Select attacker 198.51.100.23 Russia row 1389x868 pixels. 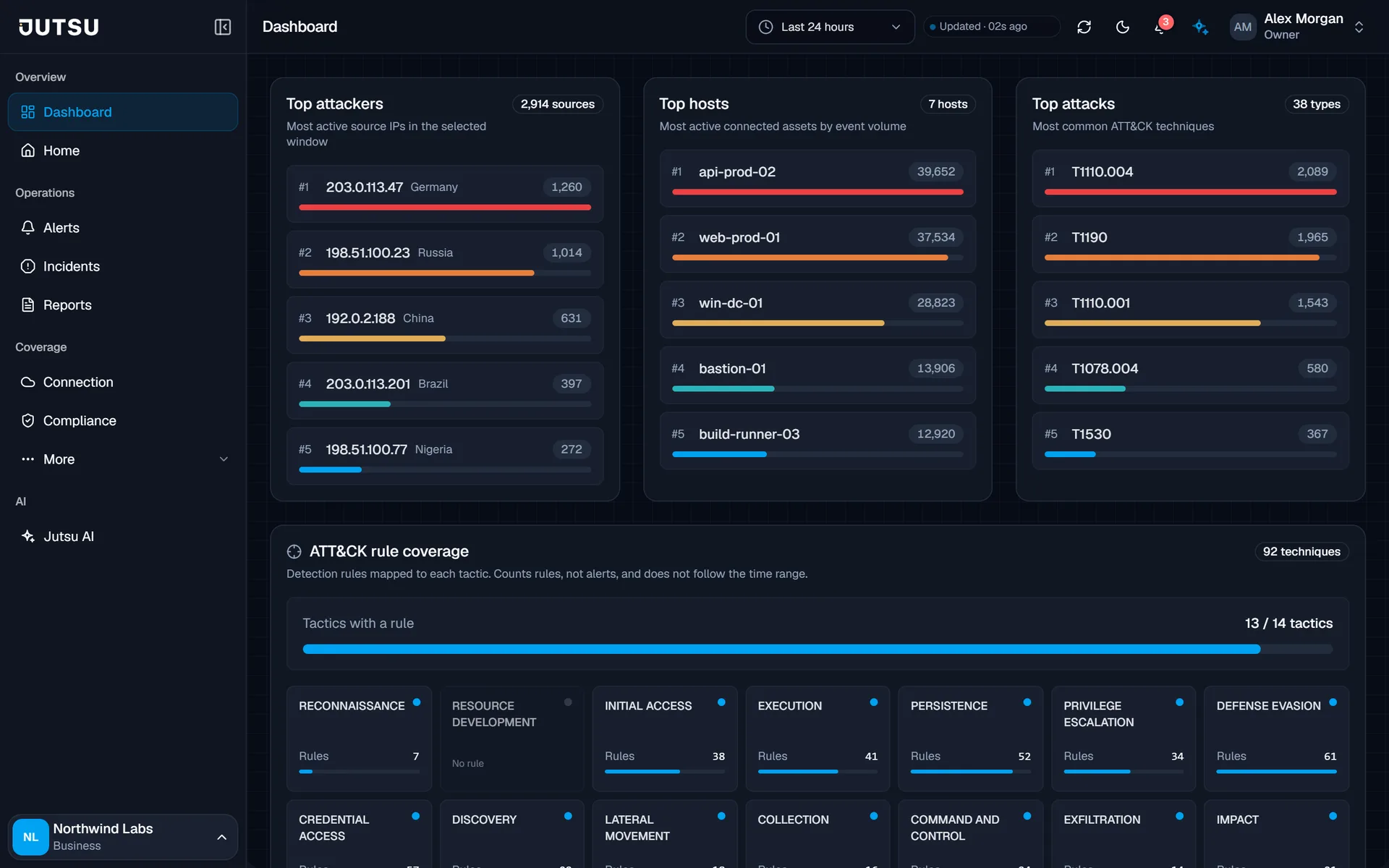tap(445, 259)
